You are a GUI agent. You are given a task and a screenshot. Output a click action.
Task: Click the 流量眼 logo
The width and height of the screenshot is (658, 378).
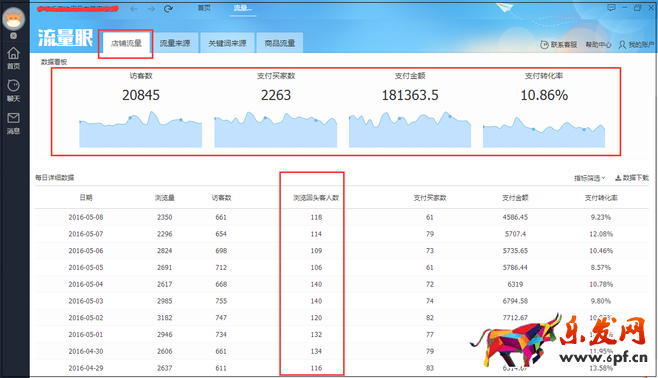(65, 38)
